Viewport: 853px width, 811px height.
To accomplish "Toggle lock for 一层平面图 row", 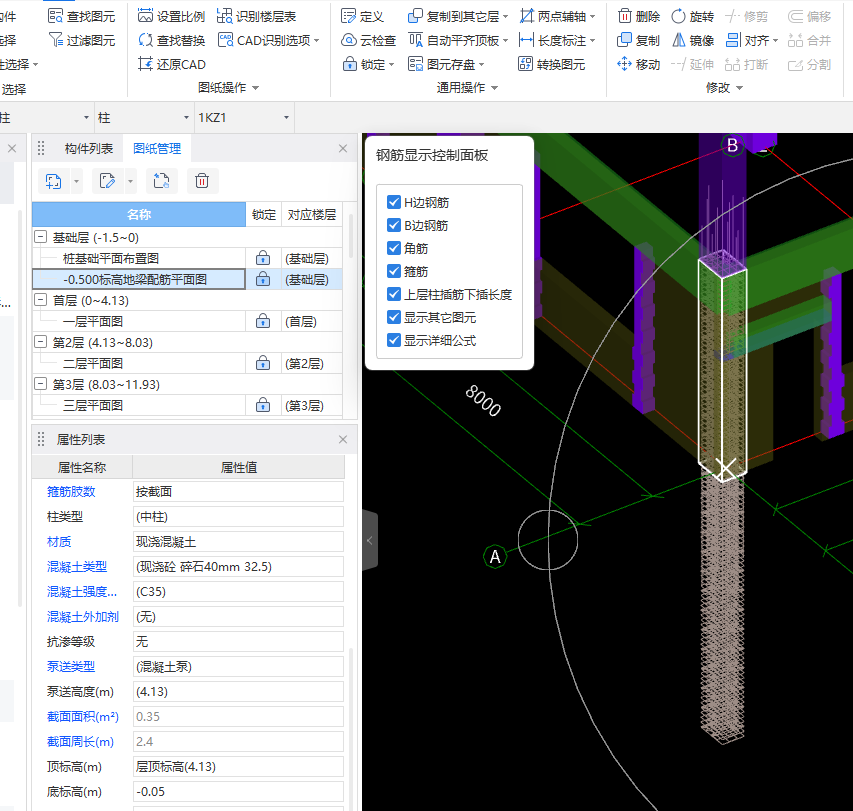I will [263, 321].
